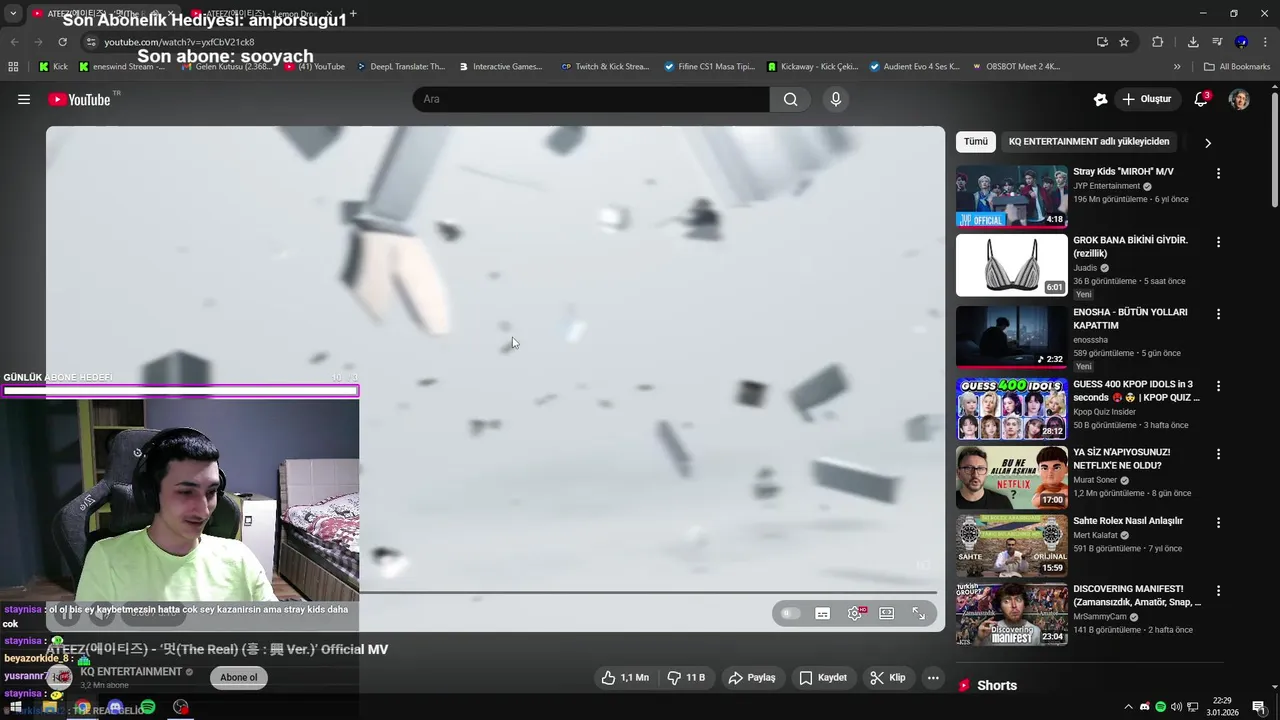
Task: Open Stray Kids MIROH M/V thumbnail
Action: (1011, 196)
